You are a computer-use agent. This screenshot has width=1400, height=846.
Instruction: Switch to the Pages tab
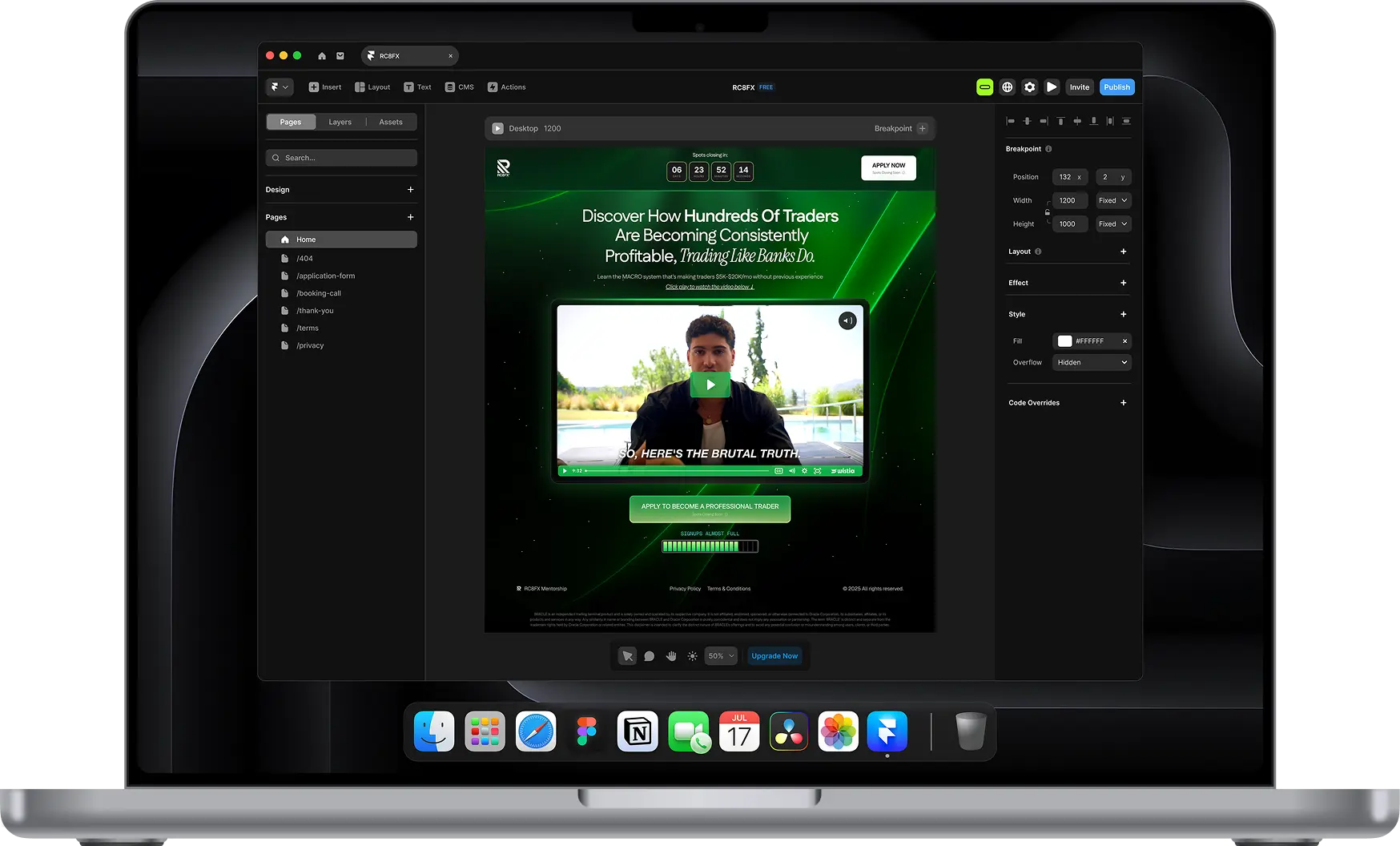click(x=291, y=122)
